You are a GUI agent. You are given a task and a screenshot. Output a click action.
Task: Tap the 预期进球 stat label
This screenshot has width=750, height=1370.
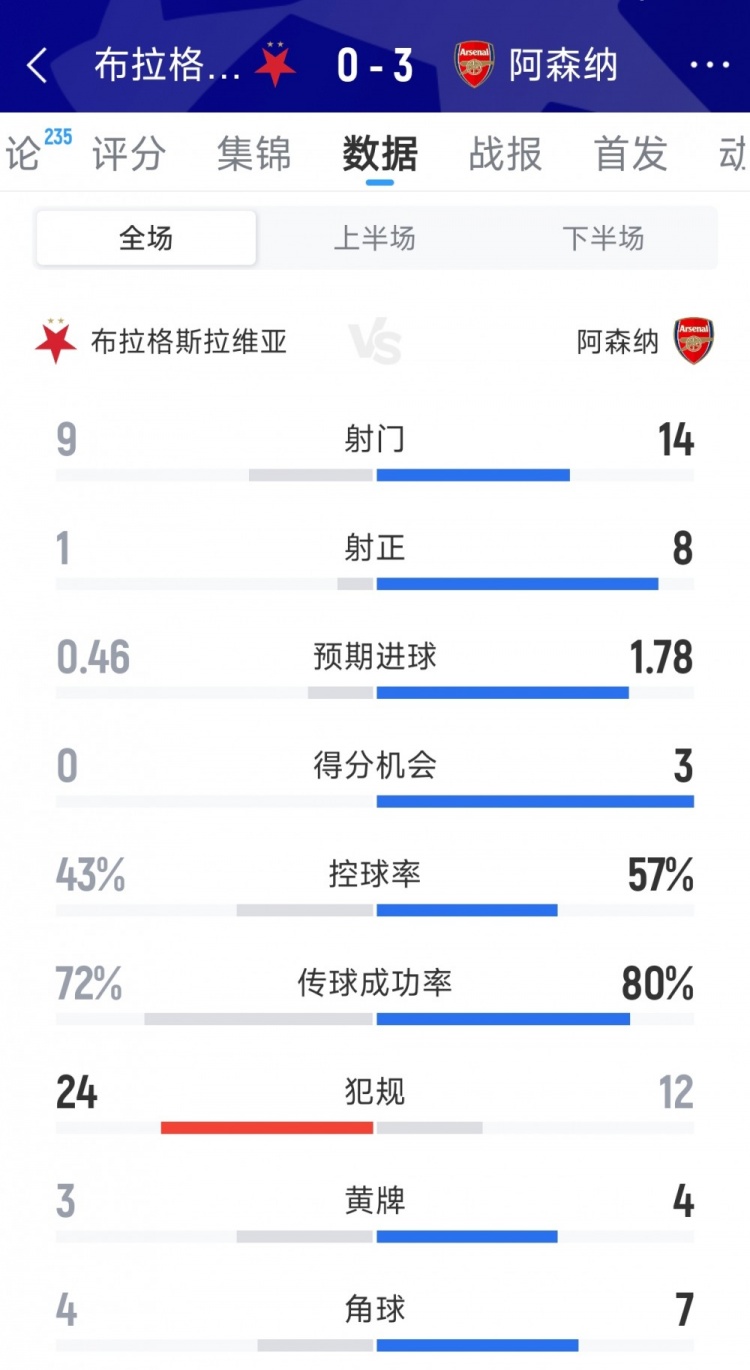point(375,657)
